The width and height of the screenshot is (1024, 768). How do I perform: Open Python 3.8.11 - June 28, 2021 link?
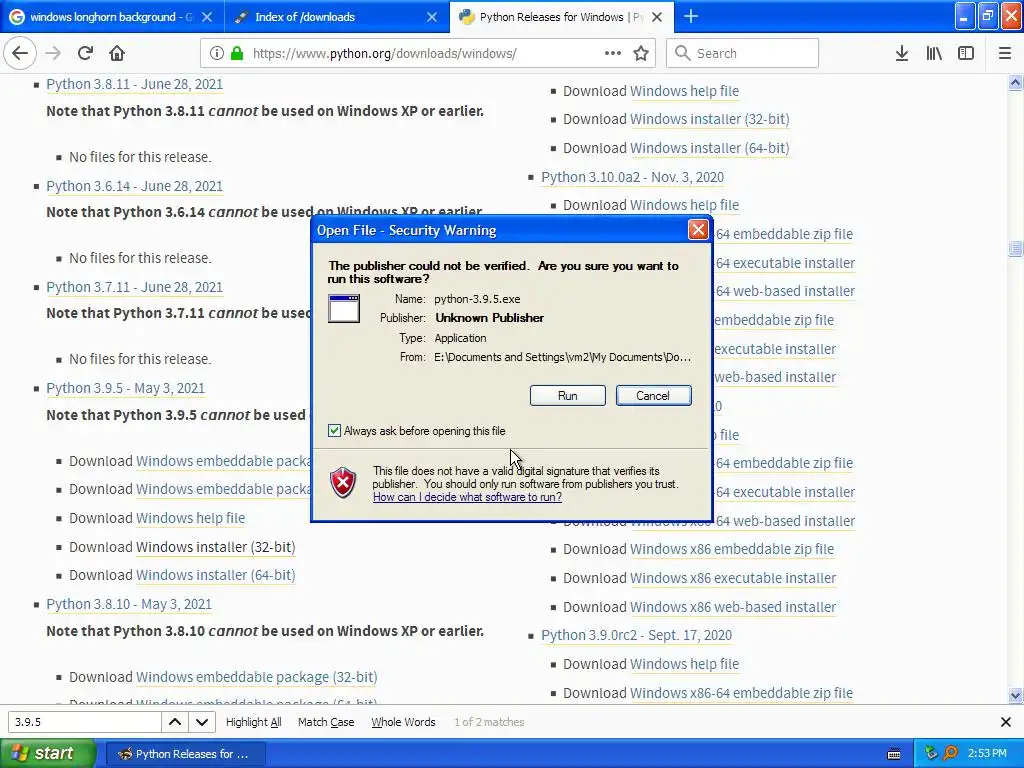coord(135,84)
